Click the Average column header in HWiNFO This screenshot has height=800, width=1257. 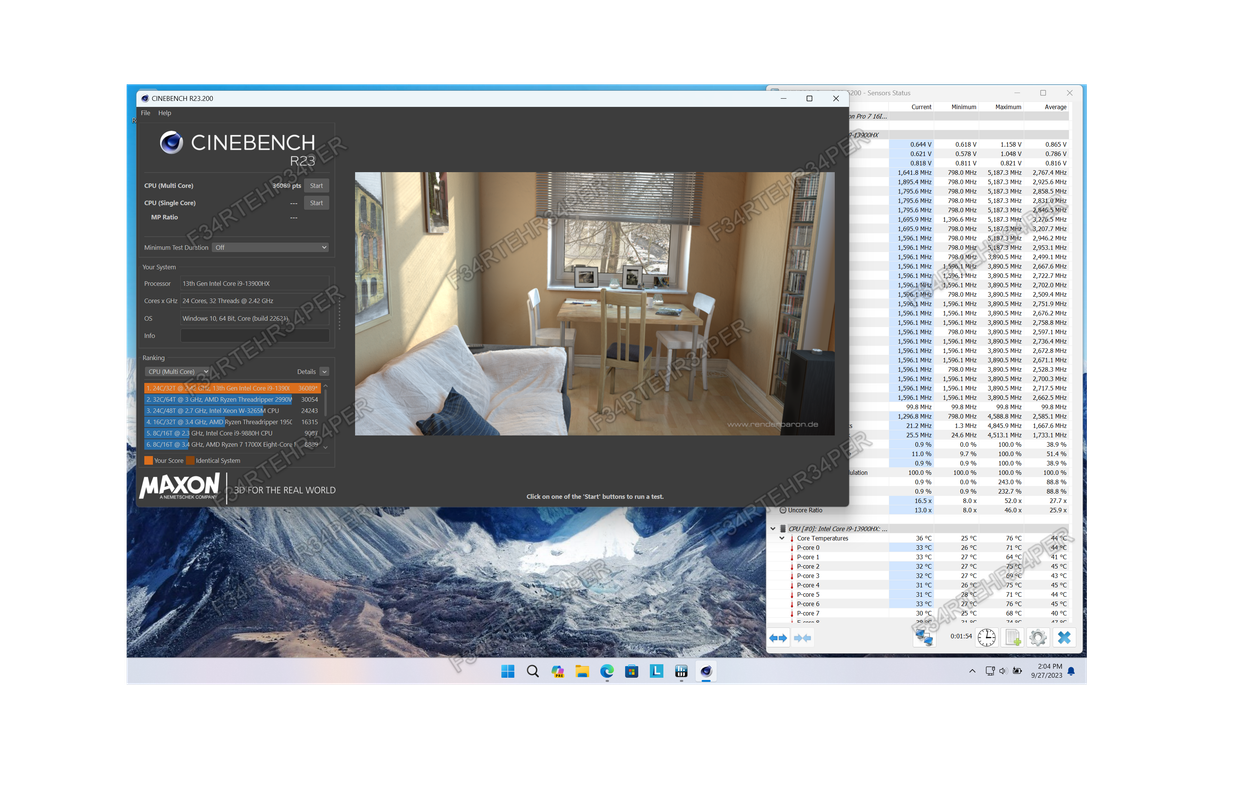1055,107
